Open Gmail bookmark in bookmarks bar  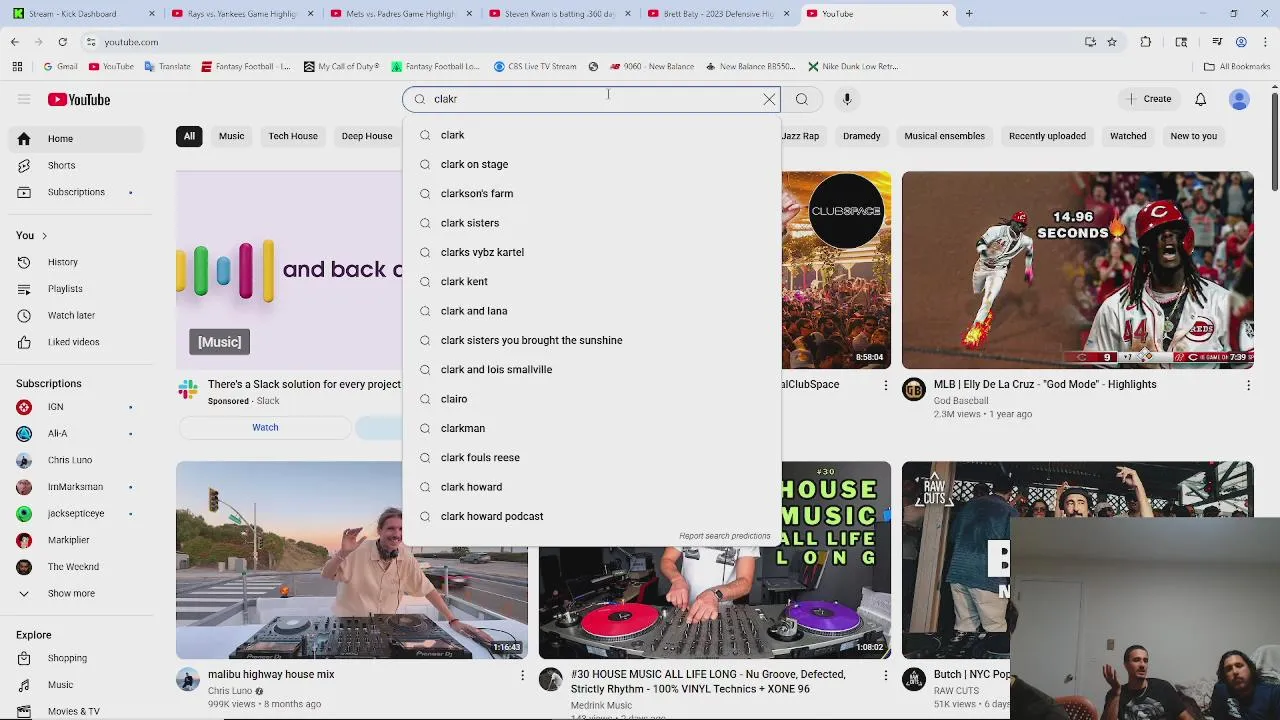point(61,66)
